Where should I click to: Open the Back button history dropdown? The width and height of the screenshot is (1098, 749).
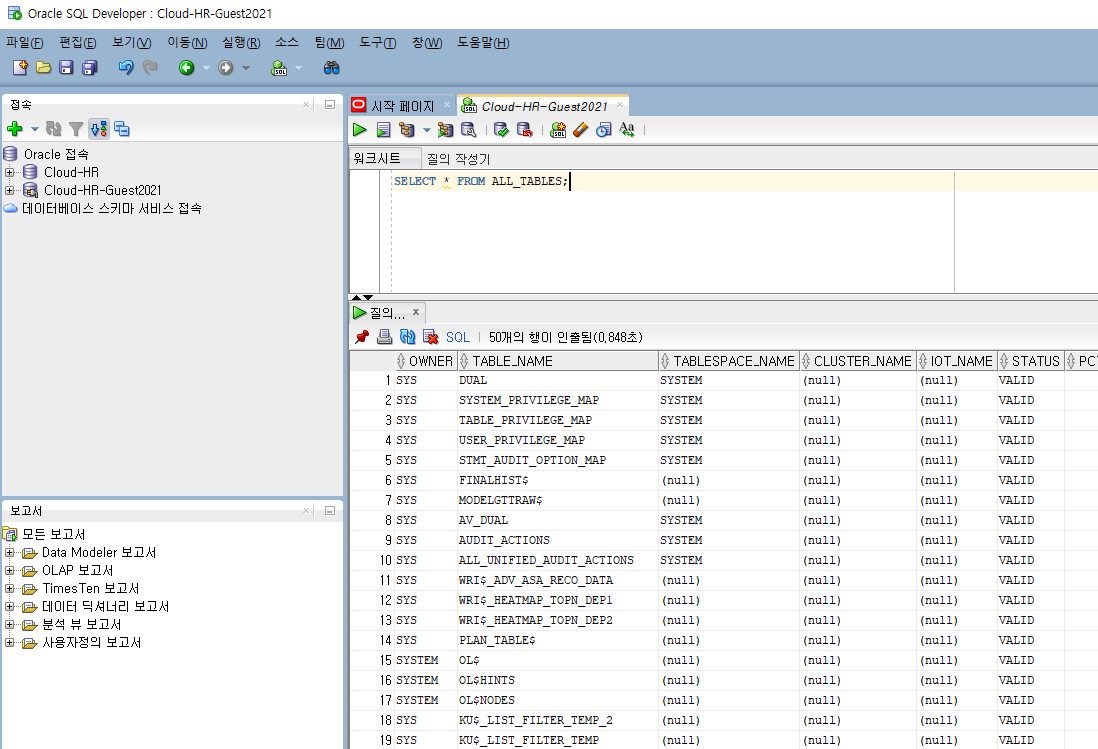(x=206, y=68)
